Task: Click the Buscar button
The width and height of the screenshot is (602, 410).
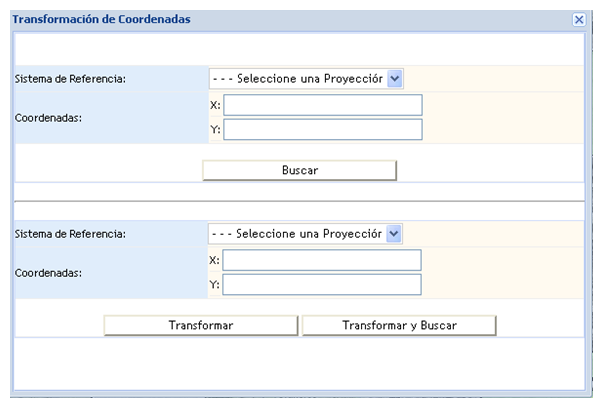Action: [x=299, y=170]
